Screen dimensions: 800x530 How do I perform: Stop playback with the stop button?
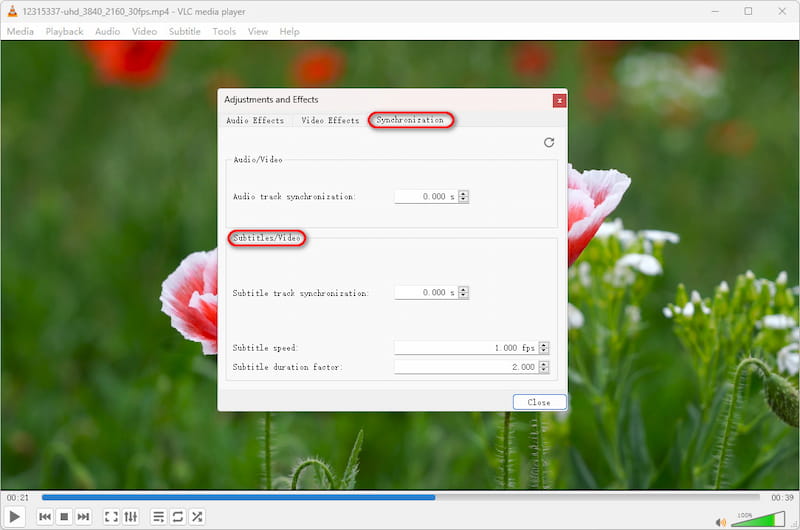(x=64, y=517)
